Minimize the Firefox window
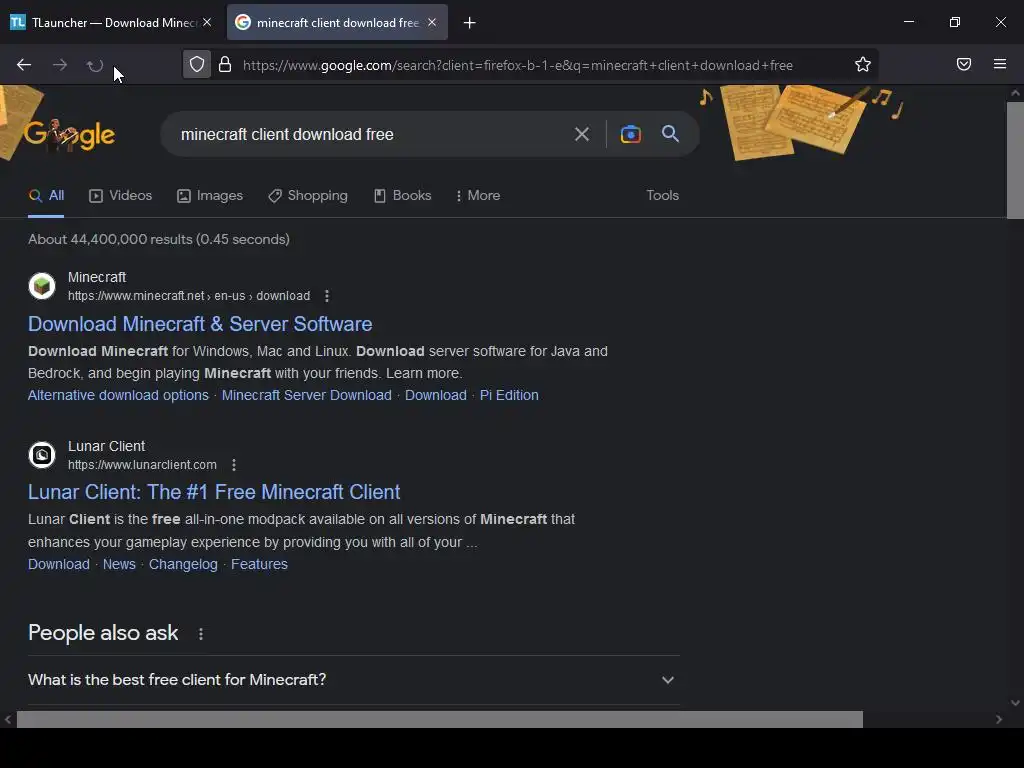The image size is (1024, 768). click(908, 22)
